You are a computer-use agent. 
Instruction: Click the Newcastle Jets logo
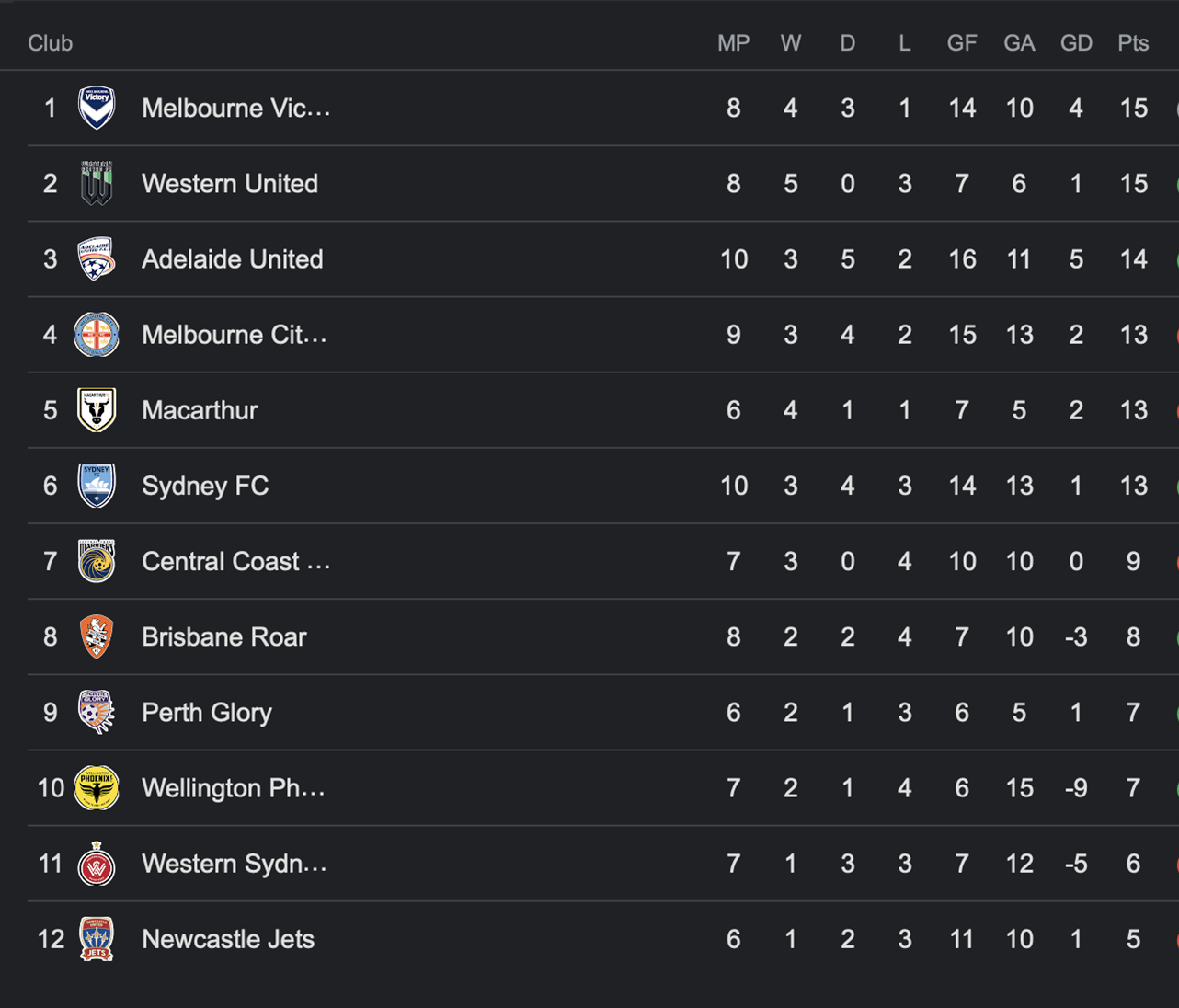(97, 939)
